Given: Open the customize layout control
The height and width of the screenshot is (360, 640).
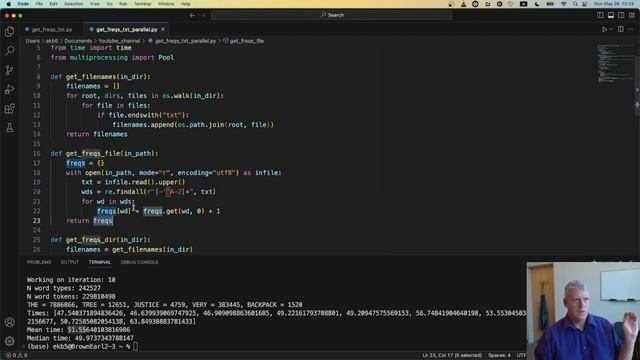Looking at the screenshot, I should click(x=631, y=15).
